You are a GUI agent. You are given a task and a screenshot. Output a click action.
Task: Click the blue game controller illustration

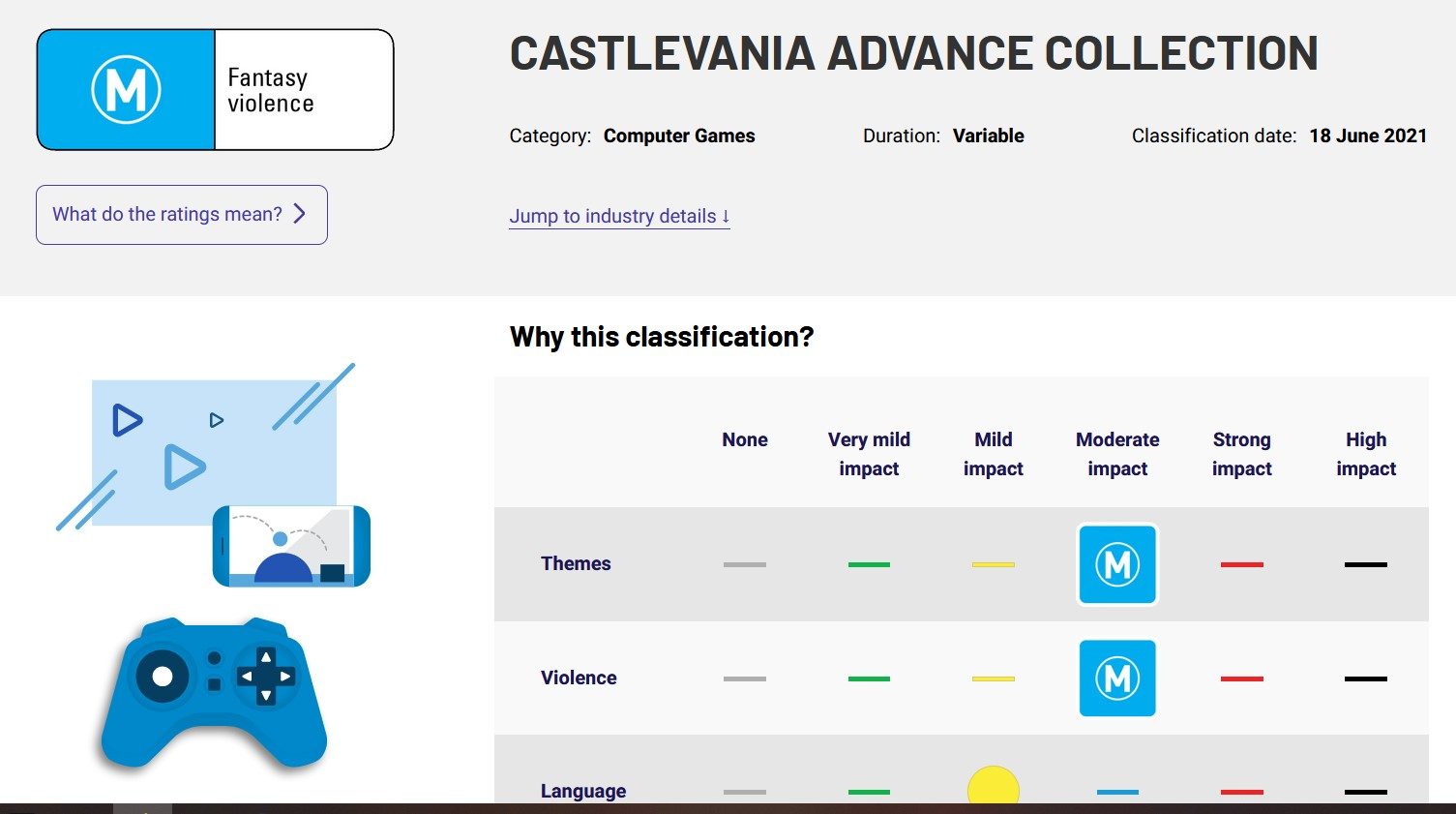click(x=214, y=693)
